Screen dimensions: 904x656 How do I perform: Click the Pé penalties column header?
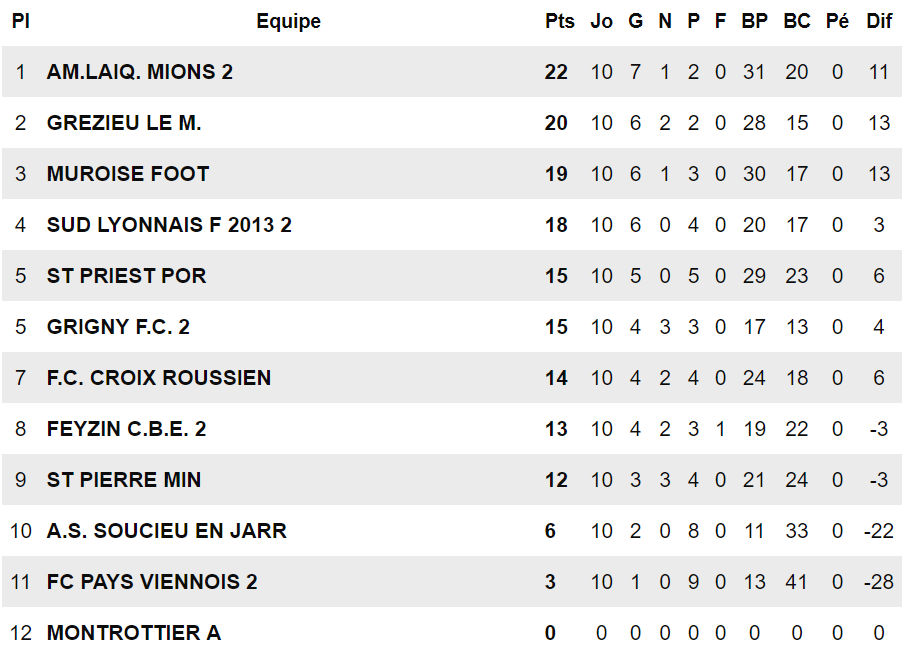click(837, 21)
